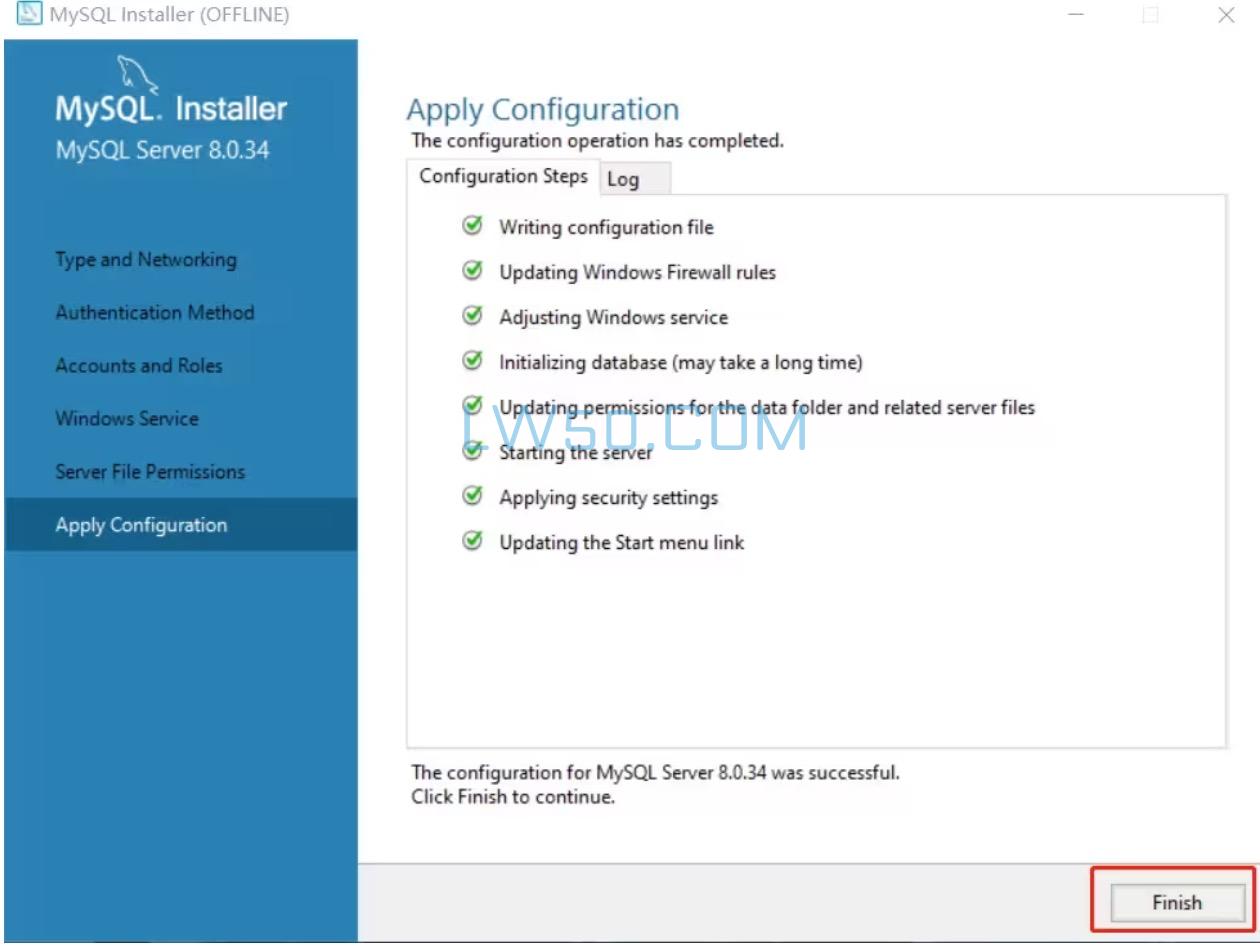Open the Windows Service configuration step
This screenshot has height=946, width=1260.
click(127, 418)
